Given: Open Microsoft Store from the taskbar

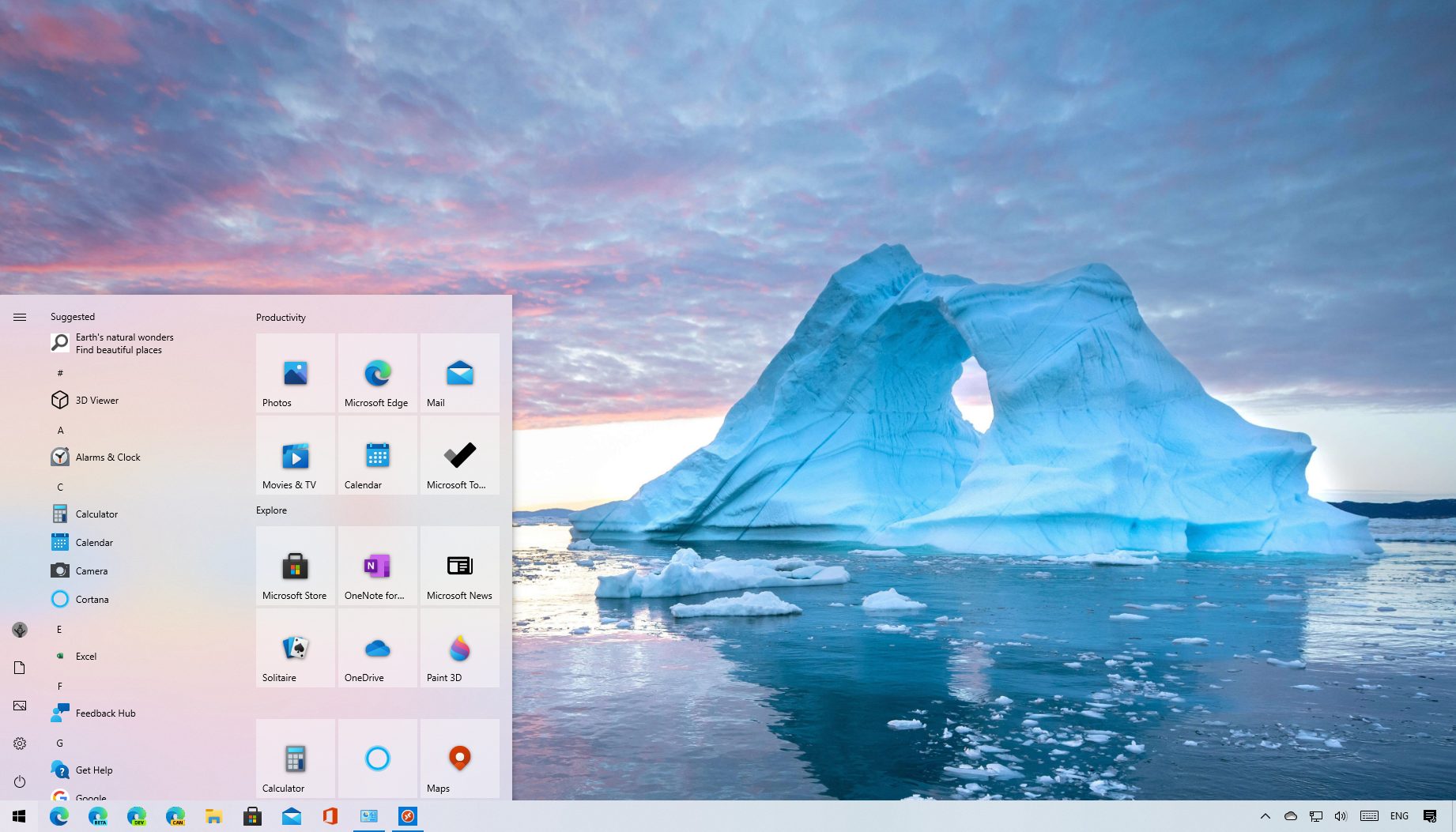Looking at the screenshot, I should coord(252,815).
